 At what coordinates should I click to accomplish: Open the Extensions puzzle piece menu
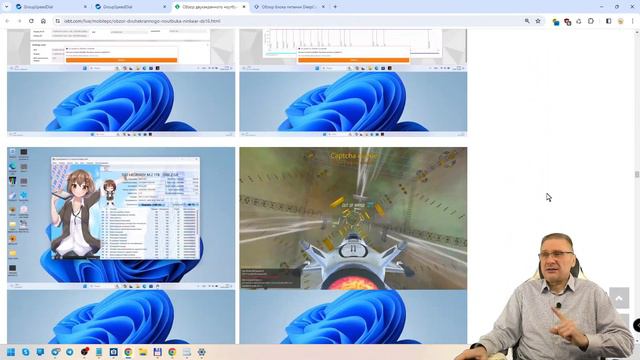[591, 21]
